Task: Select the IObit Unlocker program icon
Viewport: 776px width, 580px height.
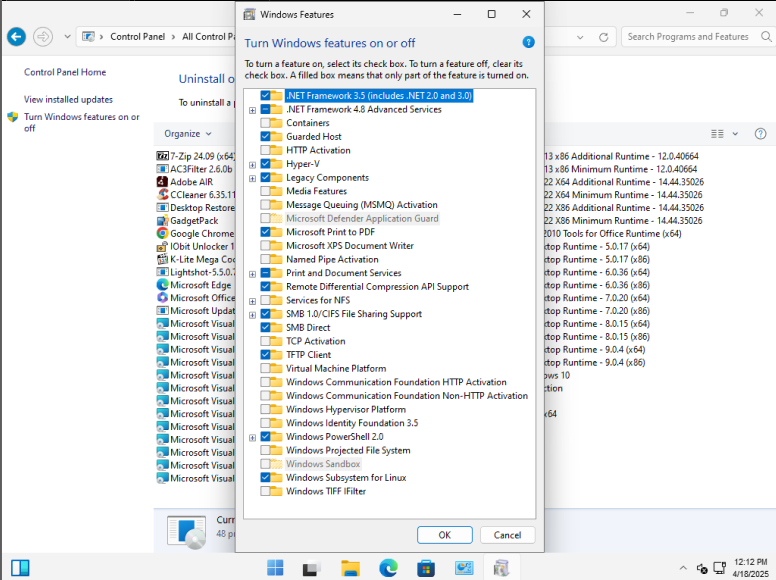Action: coord(162,246)
